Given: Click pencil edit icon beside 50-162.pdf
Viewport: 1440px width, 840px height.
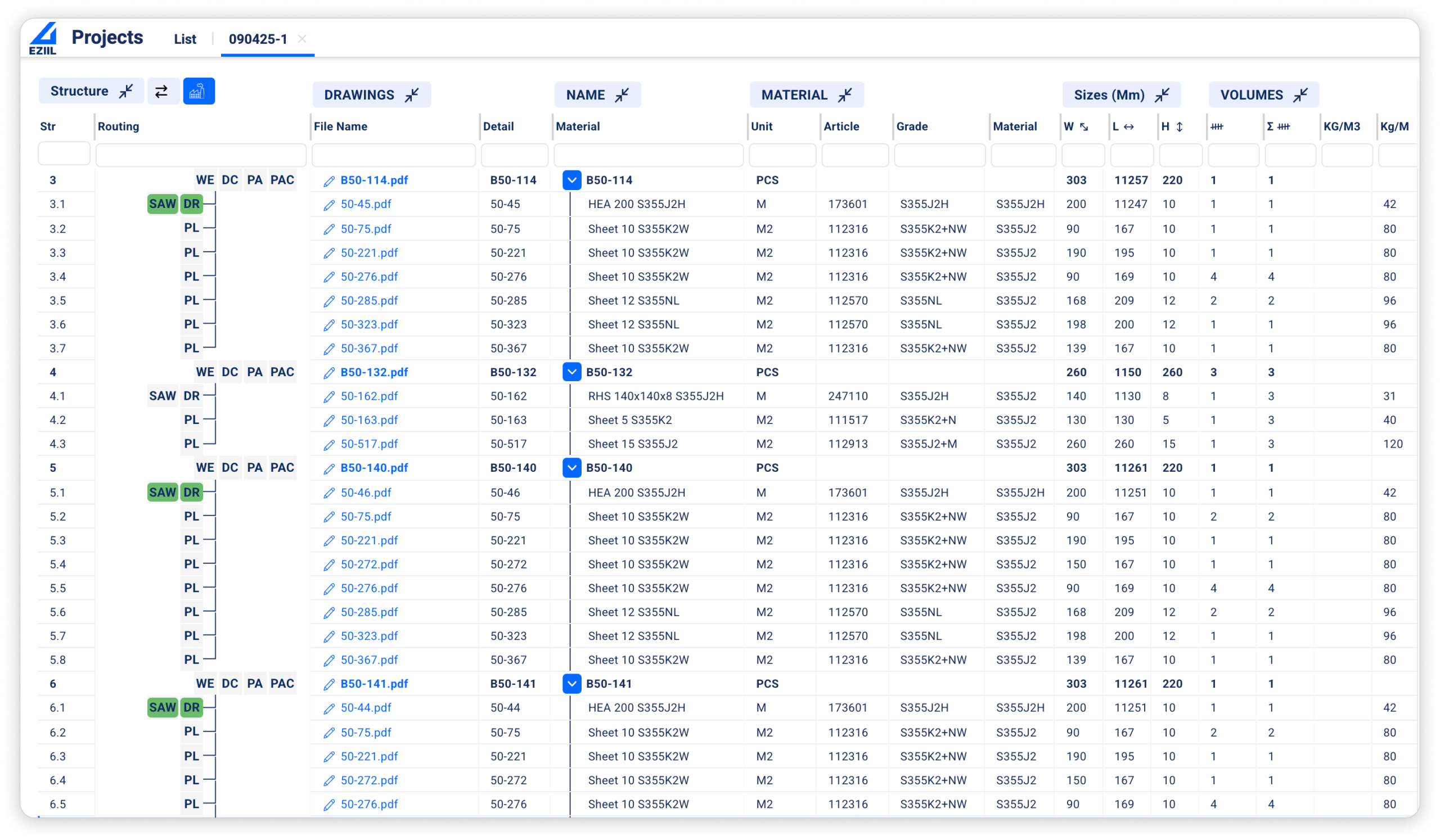Looking at the screenshot, I should tap(328, 397).
